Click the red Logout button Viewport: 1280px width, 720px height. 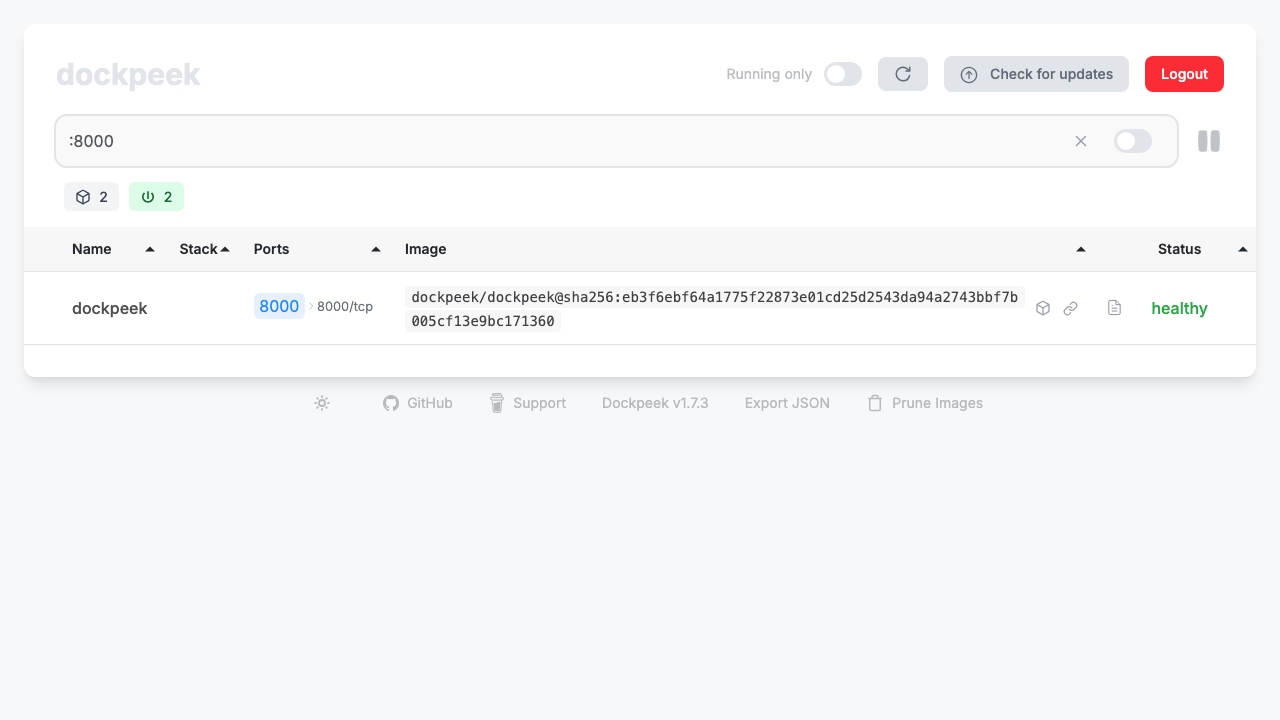1184,74
